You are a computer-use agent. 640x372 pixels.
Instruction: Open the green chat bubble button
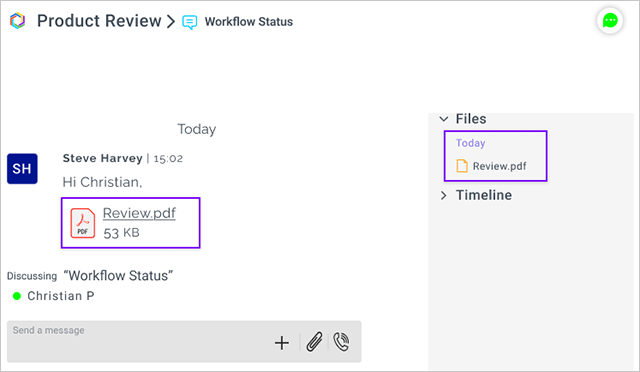coord(610,20)
